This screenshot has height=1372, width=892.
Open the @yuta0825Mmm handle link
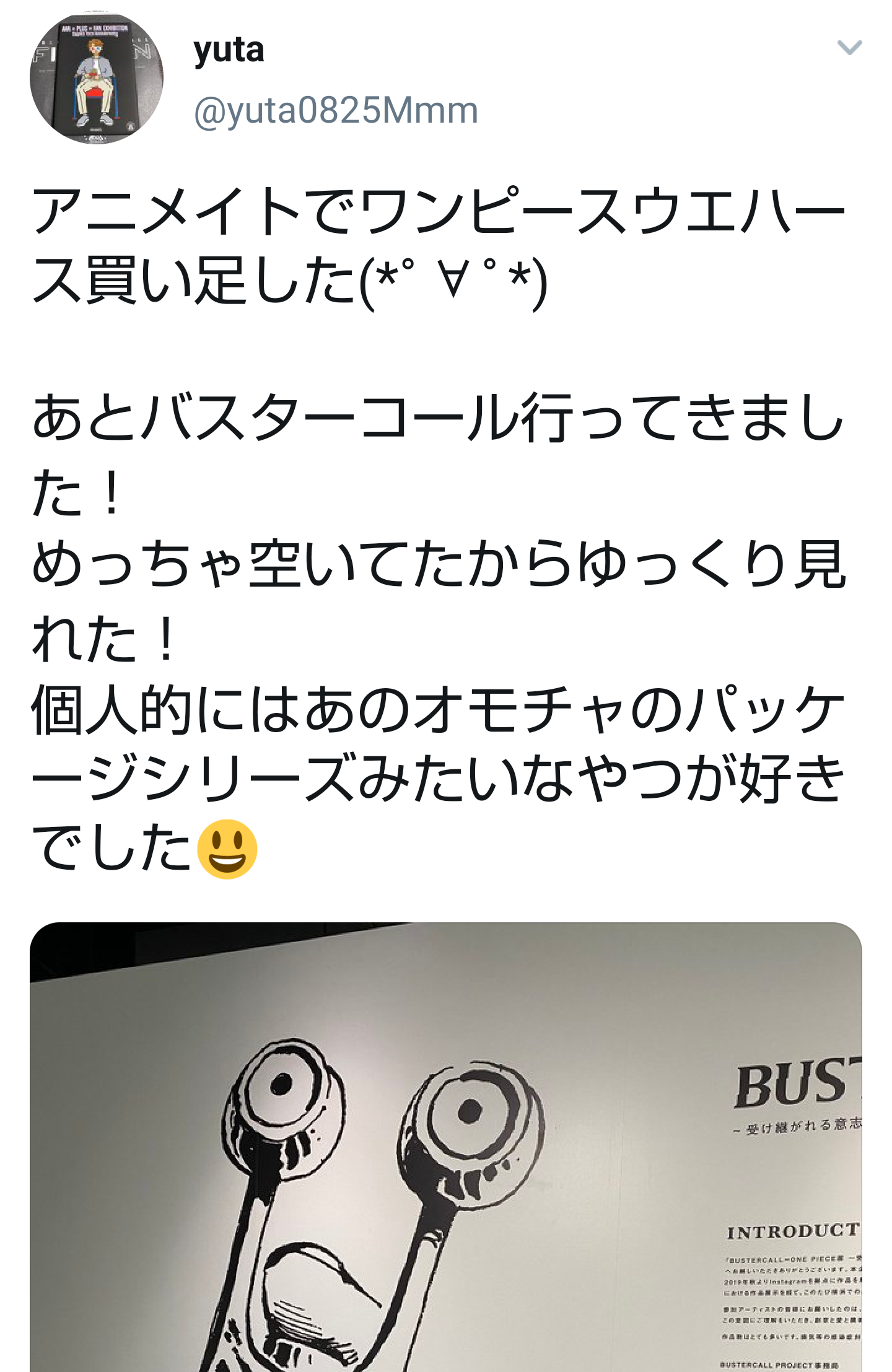336,110
